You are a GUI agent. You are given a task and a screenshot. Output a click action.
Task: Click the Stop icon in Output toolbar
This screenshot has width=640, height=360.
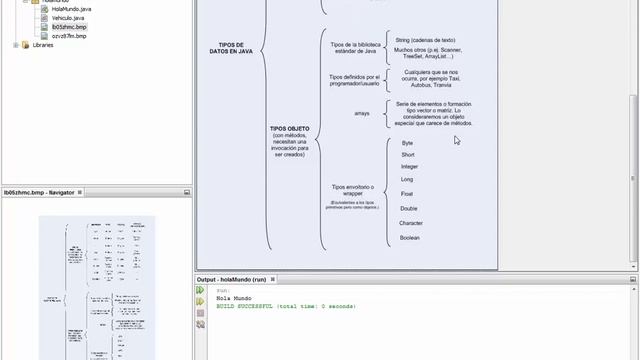[x=200, y=313]
